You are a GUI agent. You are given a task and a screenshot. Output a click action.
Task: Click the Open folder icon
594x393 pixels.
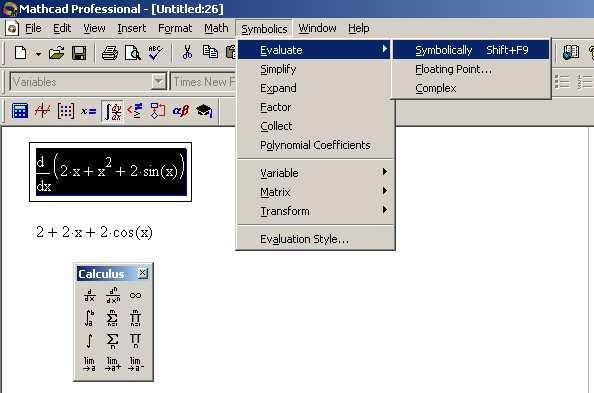click(x=56, y=53)
